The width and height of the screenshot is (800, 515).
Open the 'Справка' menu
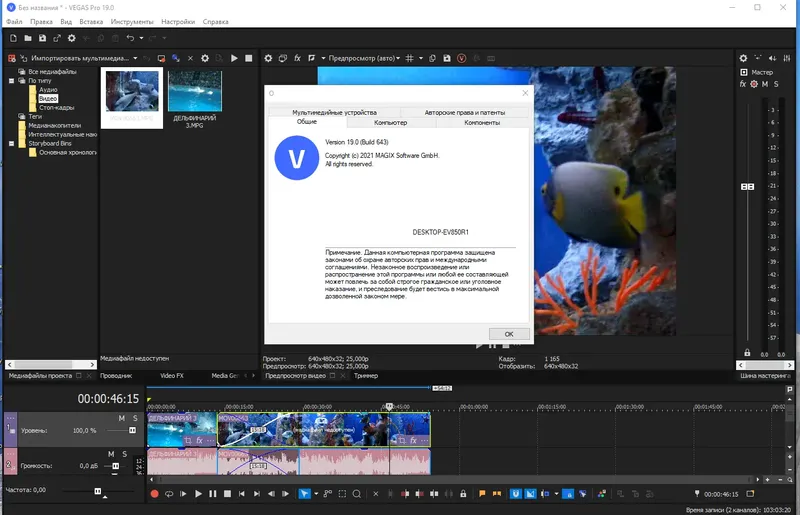click(x=215, y=21)
